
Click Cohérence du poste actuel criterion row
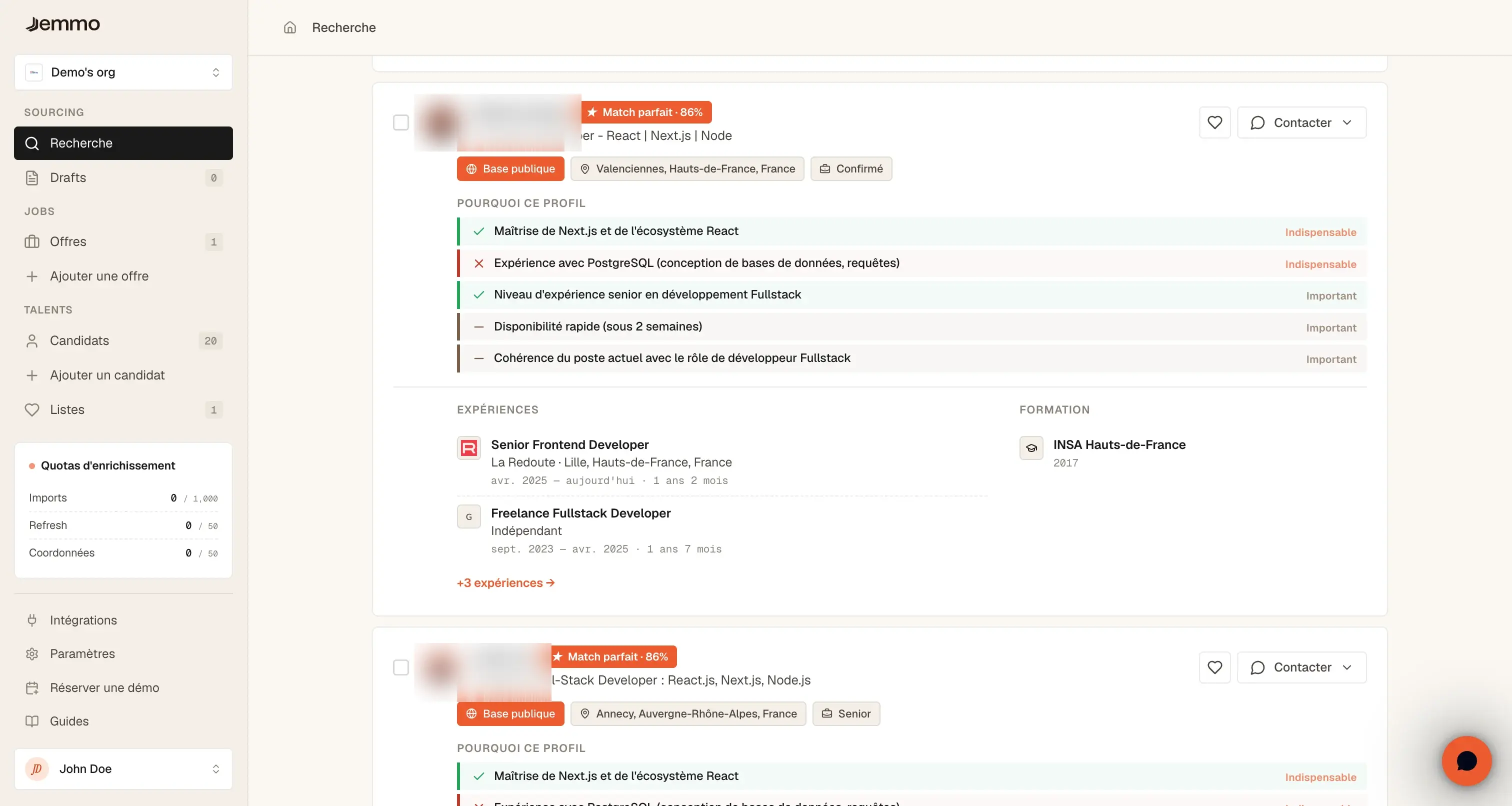[912, 358]
